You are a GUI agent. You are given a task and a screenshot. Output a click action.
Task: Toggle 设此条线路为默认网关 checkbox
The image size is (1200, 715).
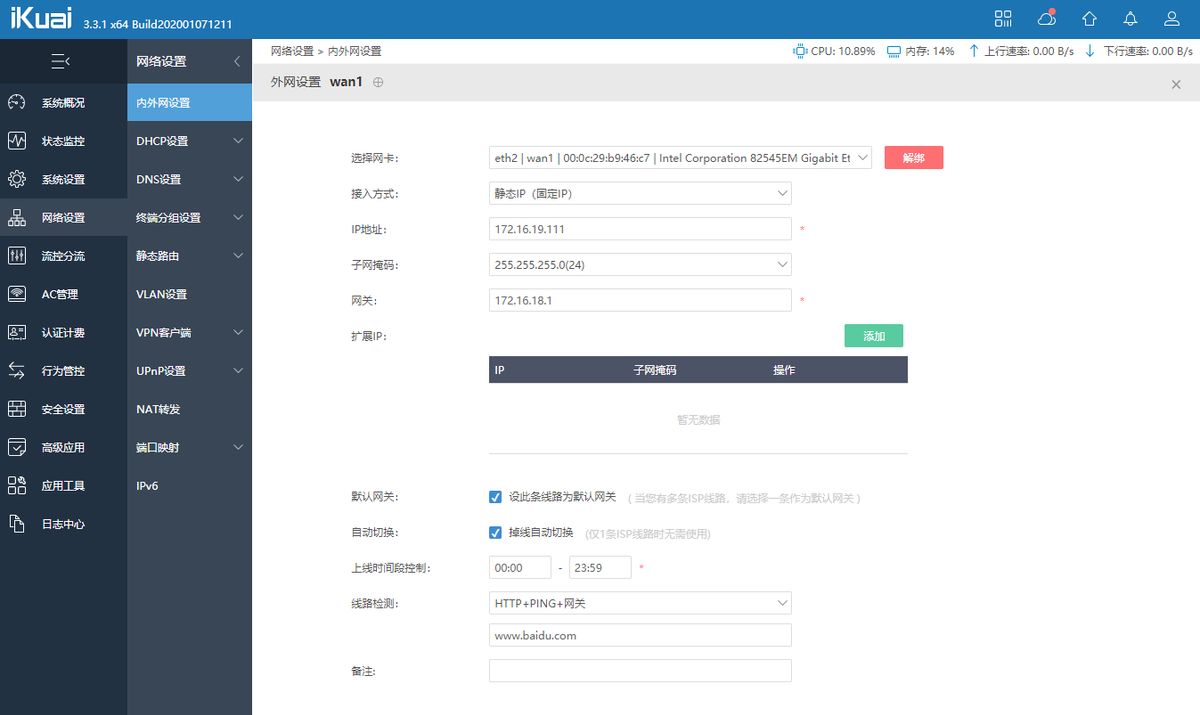pos(495,497)
